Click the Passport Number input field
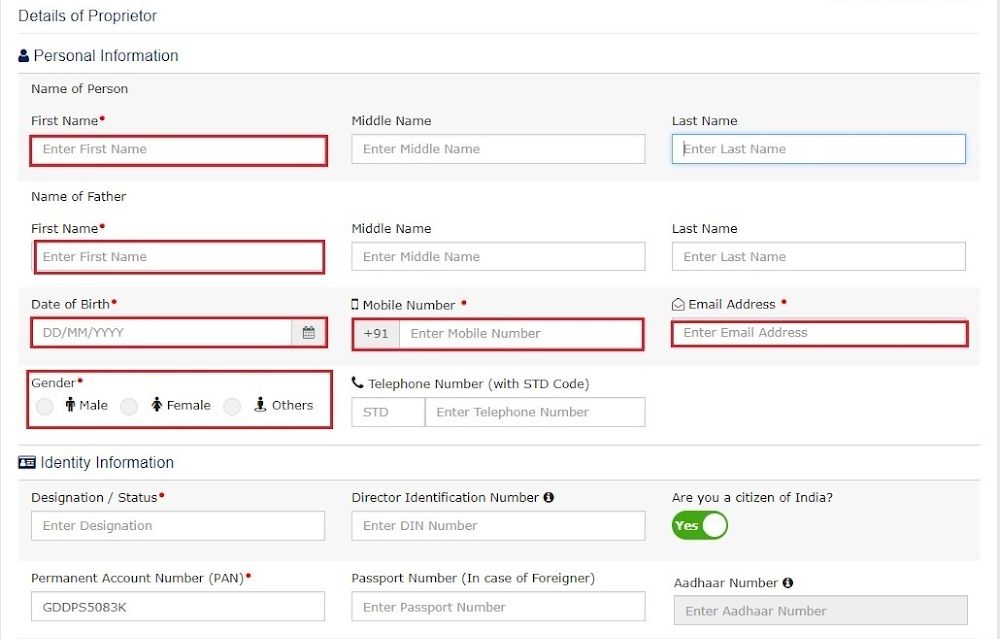Image resolution: width=1000 pixels, height=639 pixels. point(498,606)
